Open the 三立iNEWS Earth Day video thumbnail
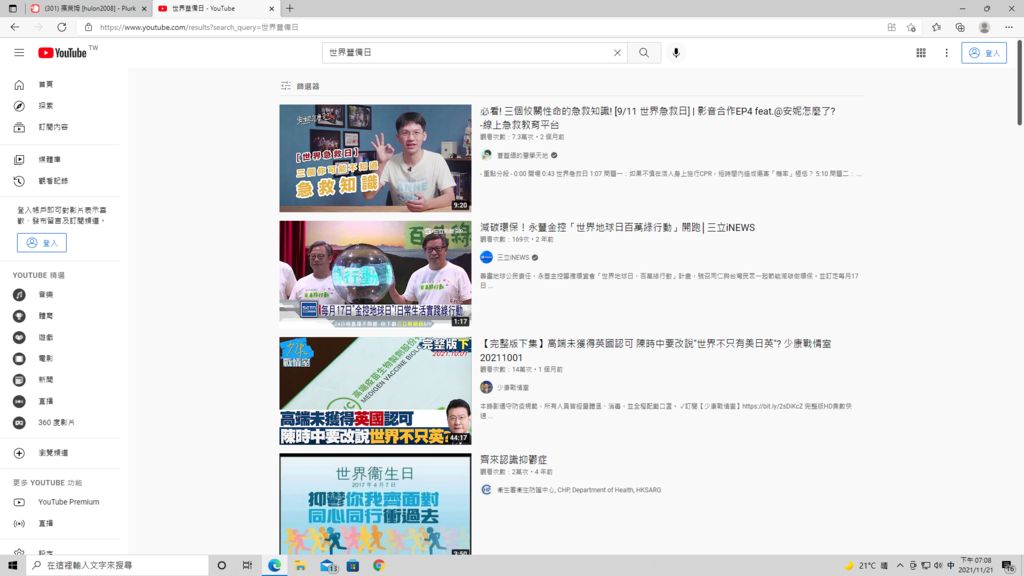Screen dimensions: 1024x576 click(375, 274)
